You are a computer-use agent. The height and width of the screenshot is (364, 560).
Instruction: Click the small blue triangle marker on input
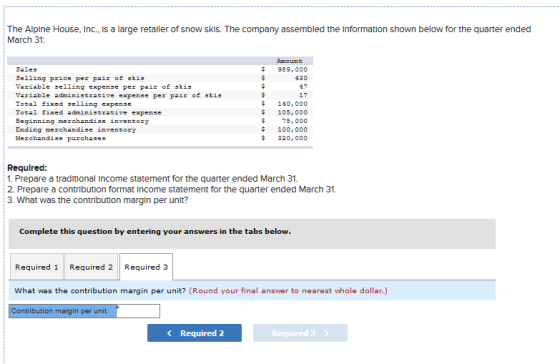click(118, 306)
